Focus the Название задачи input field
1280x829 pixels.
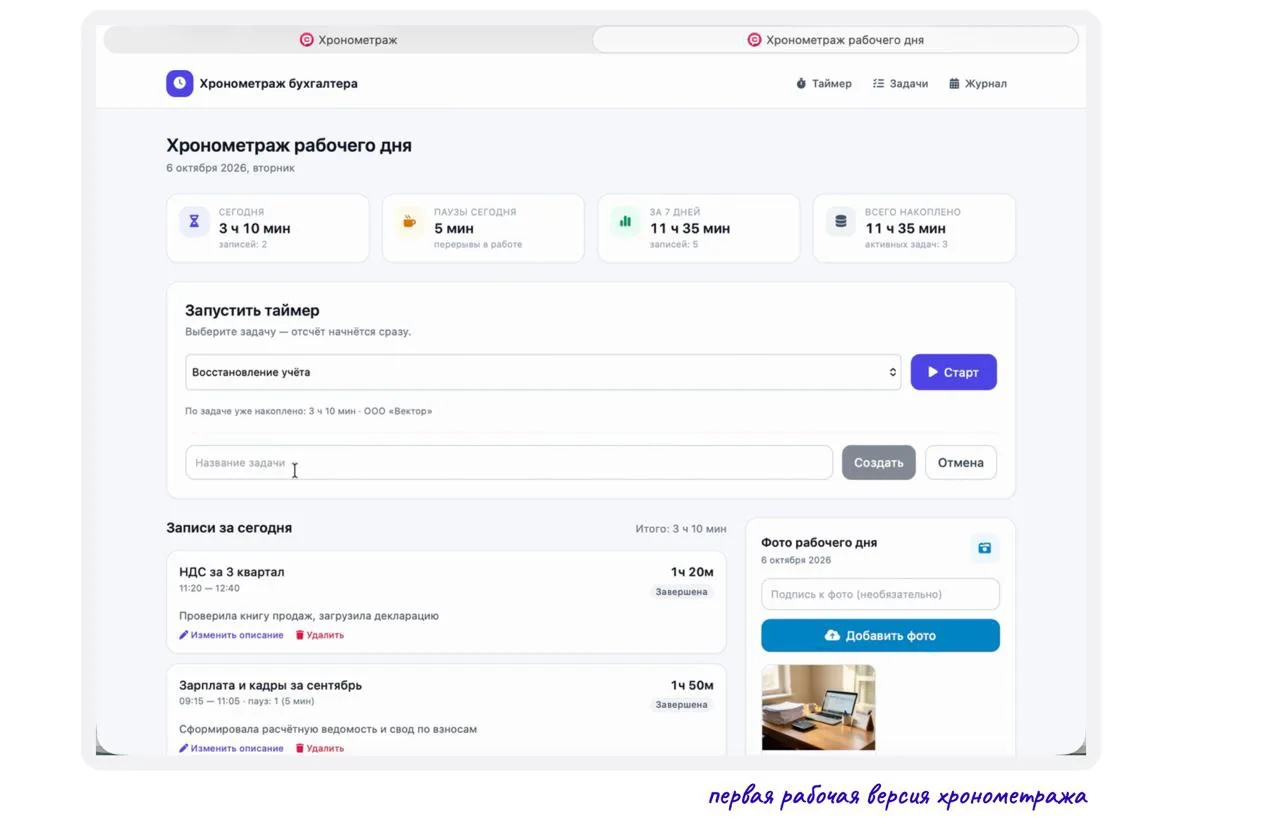(x=509, y=463)
